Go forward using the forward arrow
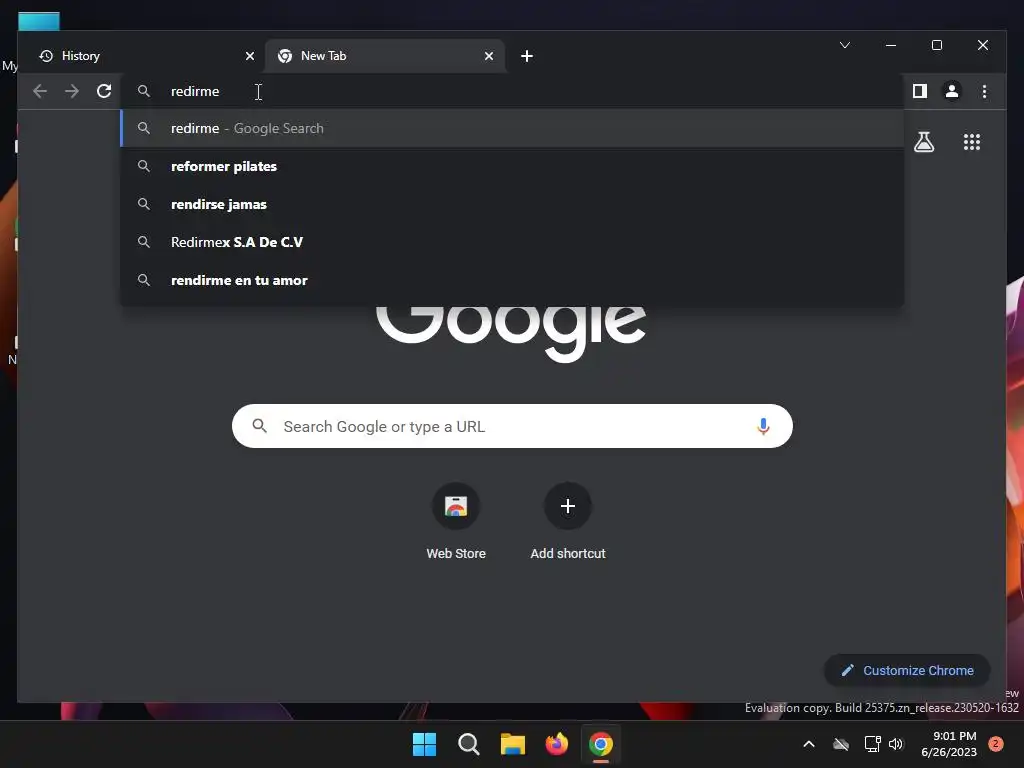Image resolution: width=1024 pixels, height=768 pixels. click(72, 91)
